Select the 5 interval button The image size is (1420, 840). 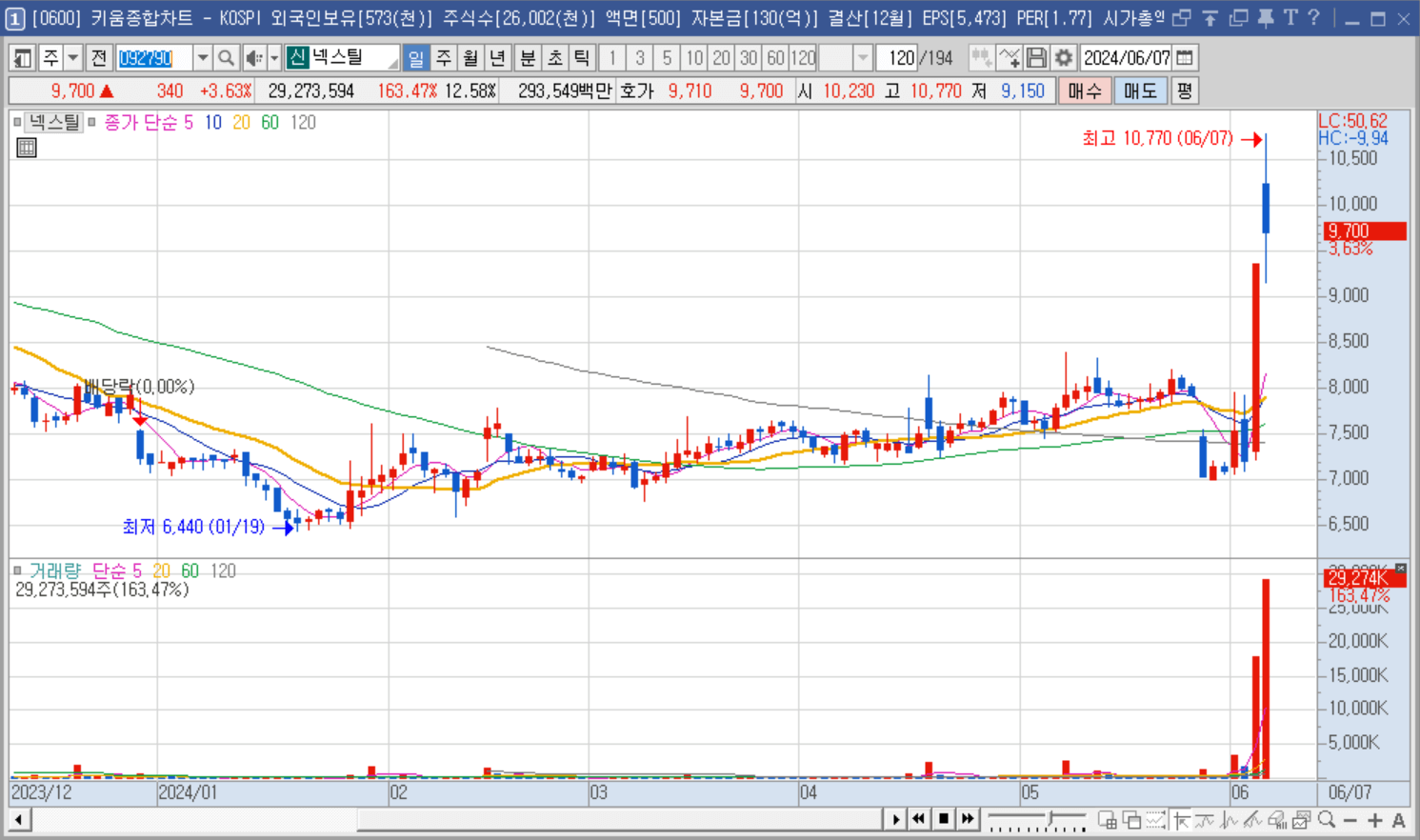coord(667,58)
